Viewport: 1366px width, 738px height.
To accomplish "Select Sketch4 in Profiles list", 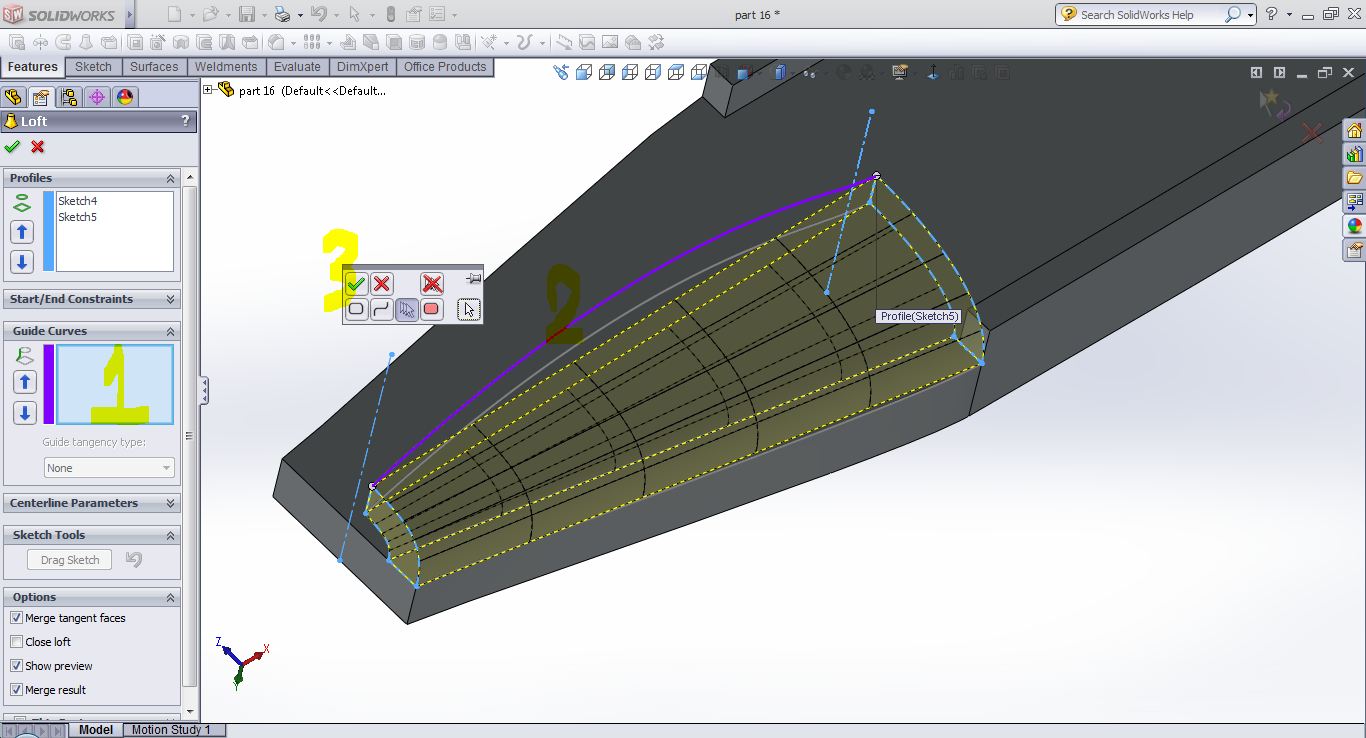I will tap(78, 201).
